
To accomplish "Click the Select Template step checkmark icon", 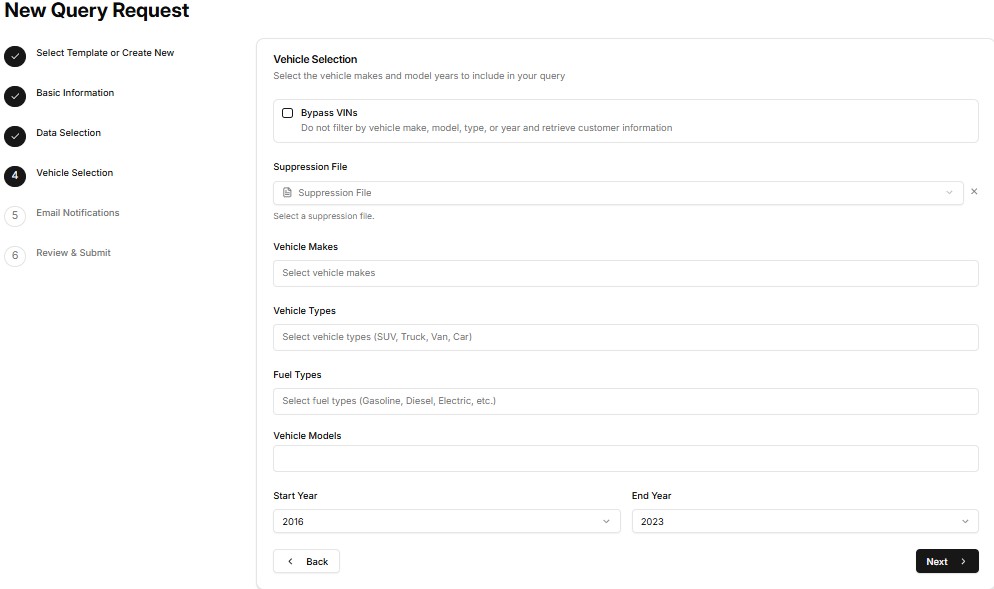I will click(15, 56).
